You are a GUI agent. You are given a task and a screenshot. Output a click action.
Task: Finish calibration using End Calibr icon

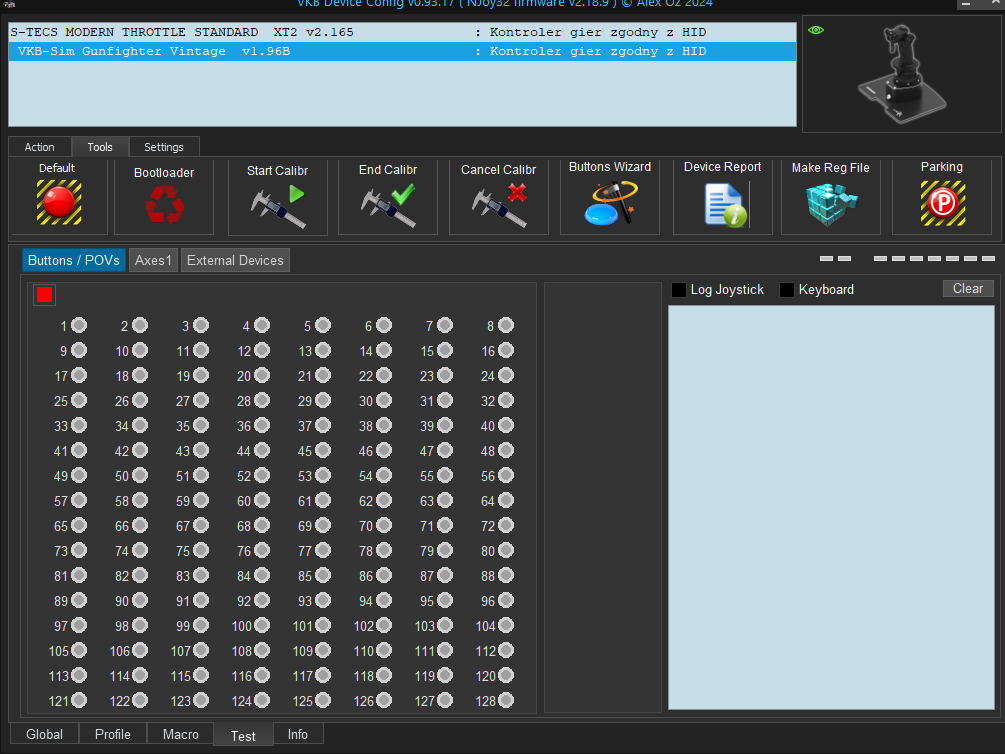[388, 205]
